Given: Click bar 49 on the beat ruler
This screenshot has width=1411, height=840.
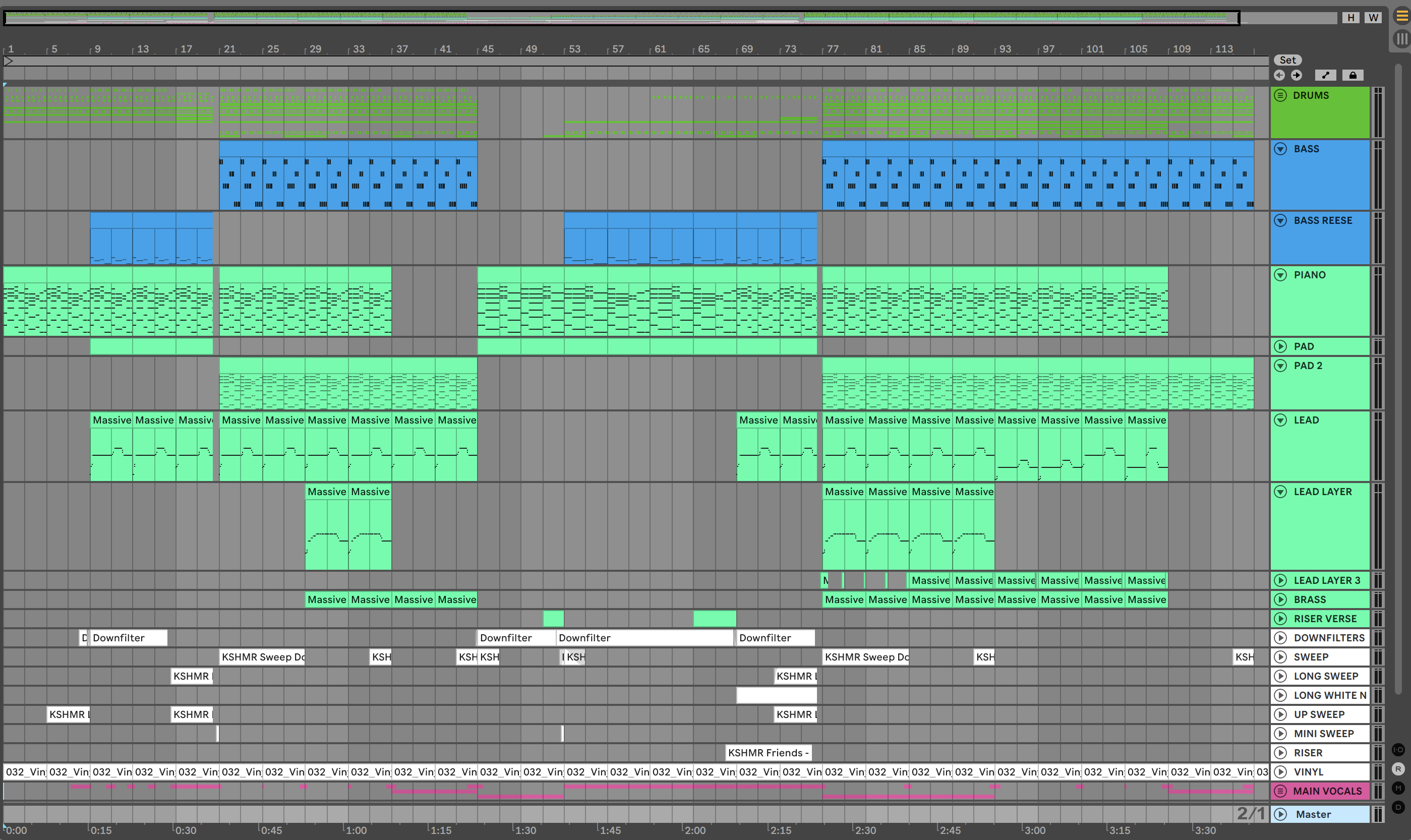Looking at the screenshot, I should (531, 49).
